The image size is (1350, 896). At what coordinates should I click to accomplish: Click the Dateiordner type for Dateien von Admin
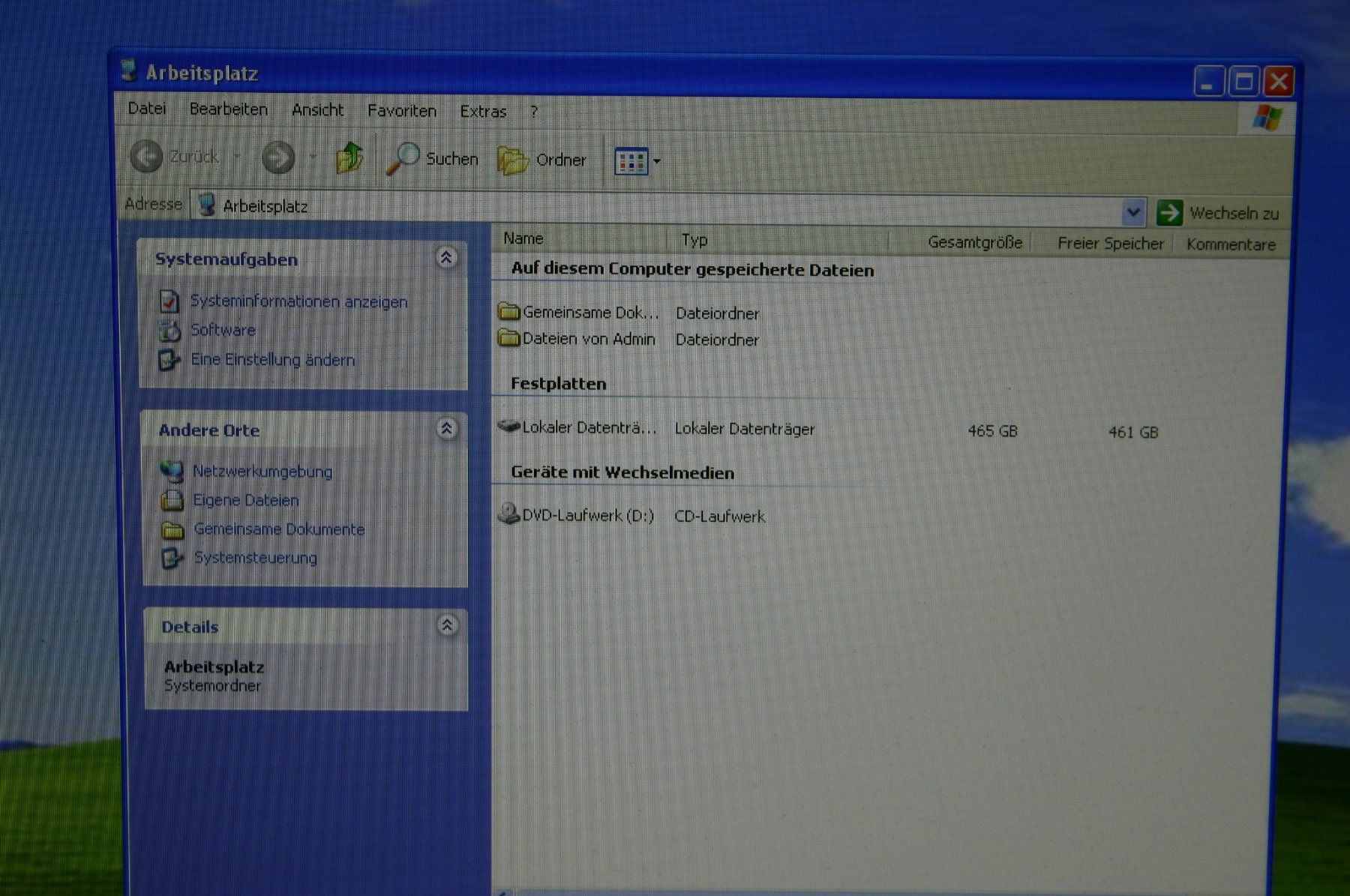[717, 340]
